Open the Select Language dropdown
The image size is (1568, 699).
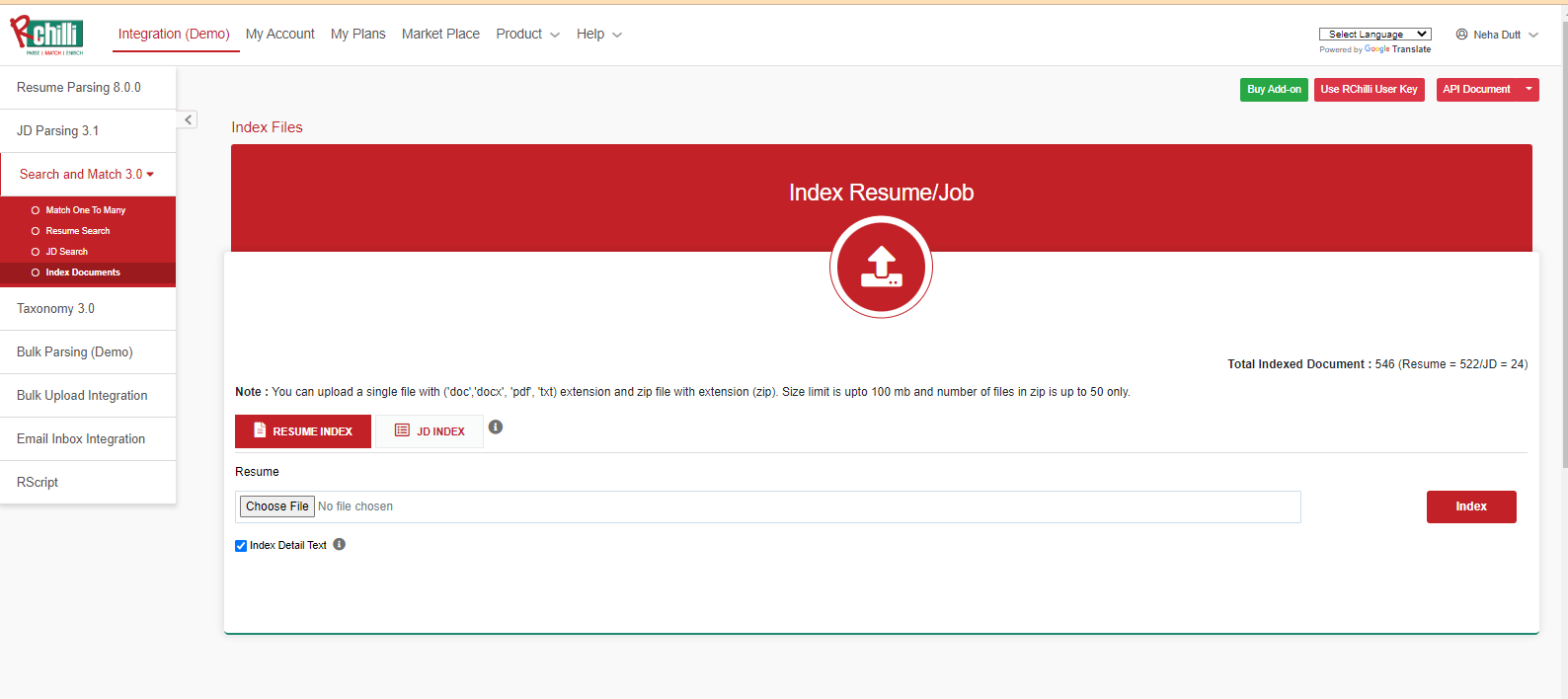1374,34
